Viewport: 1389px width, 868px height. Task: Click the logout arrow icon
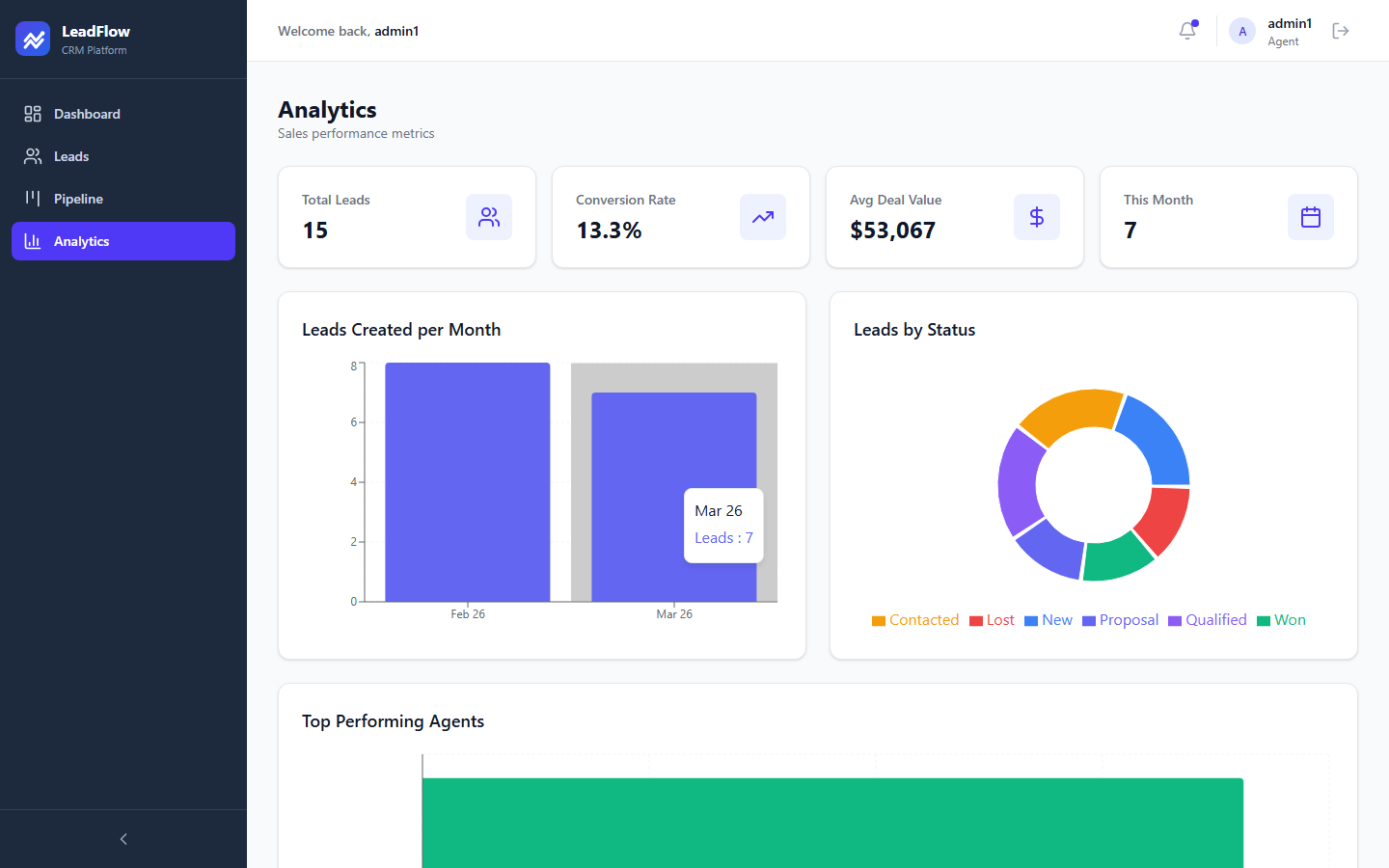tap(1340, 31)
